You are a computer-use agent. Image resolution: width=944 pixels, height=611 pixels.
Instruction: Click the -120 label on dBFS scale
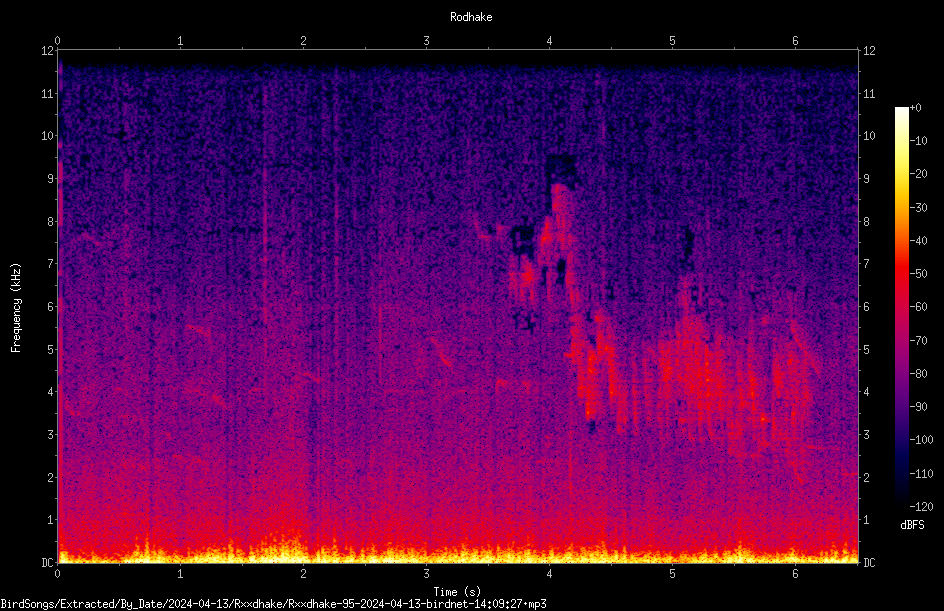click(921, 506)
